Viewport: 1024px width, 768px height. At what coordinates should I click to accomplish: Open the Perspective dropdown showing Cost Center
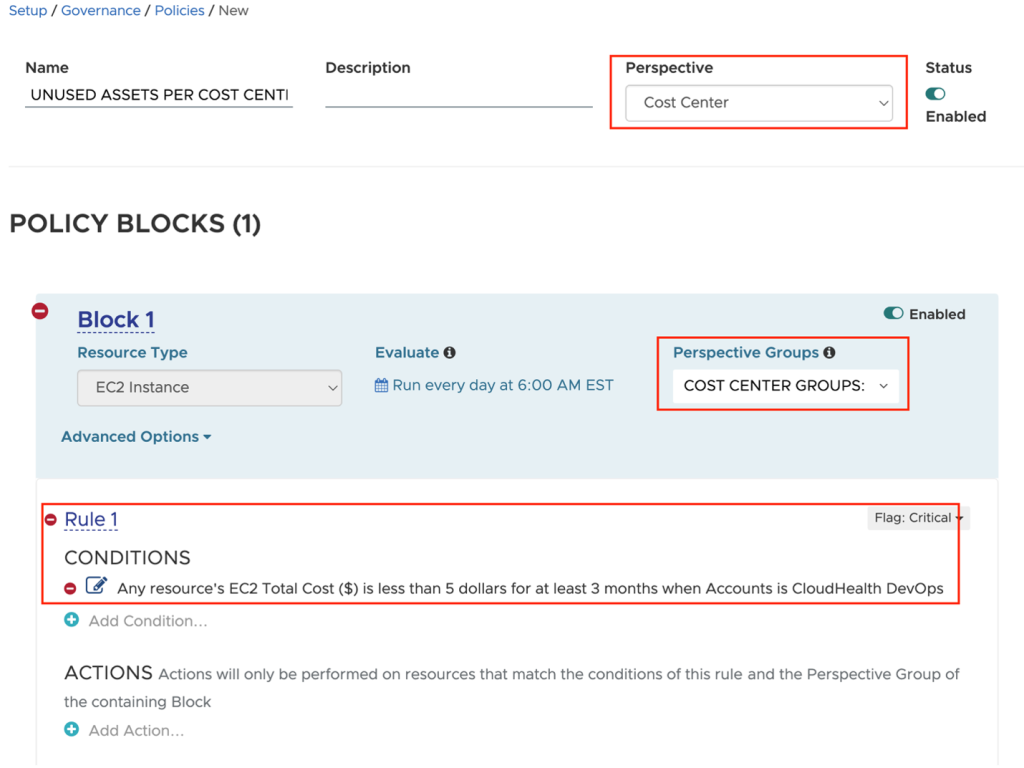(x=759, y=103)
